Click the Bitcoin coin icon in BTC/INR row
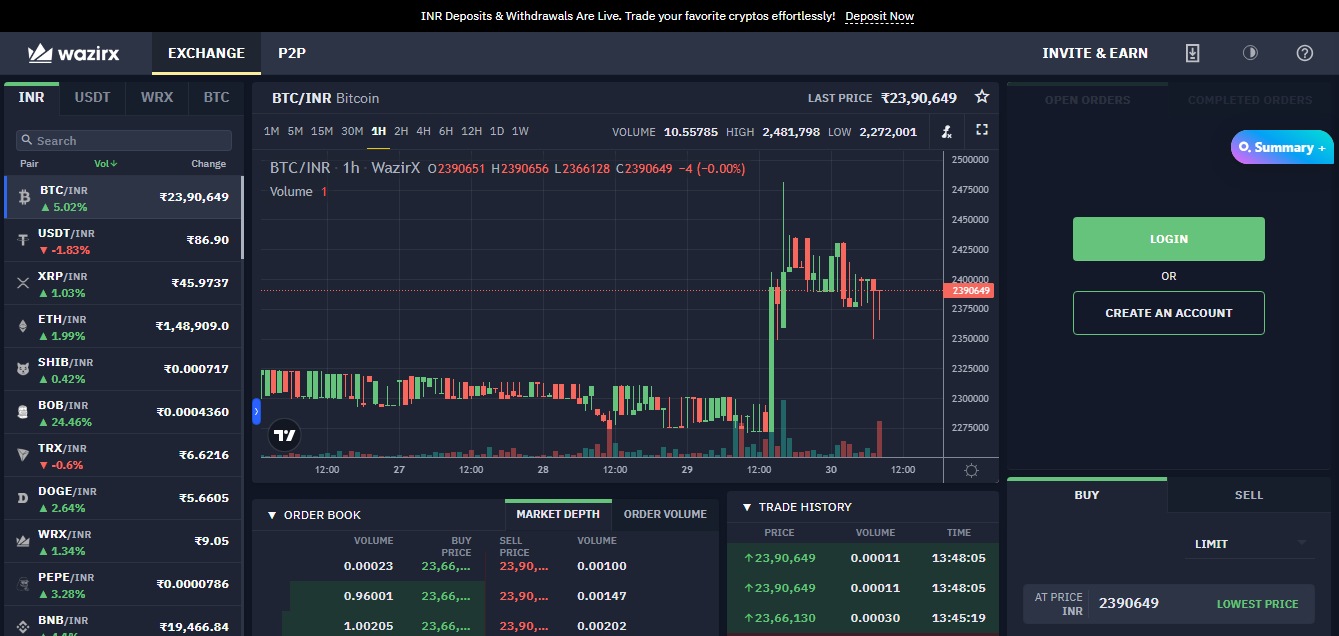This screenshot has height=636, width=1339. coord(24,197)
